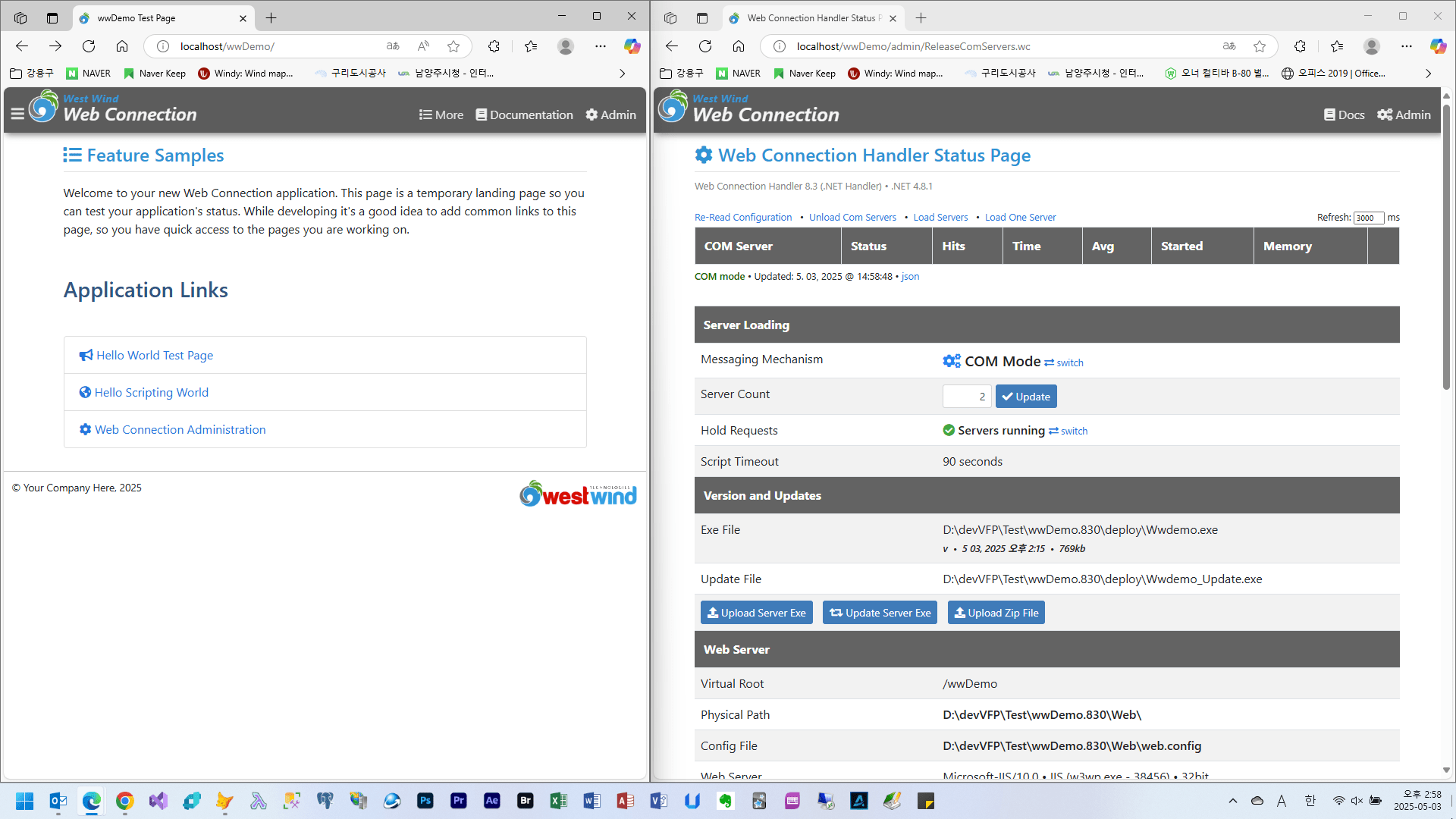Open the clock and date panel
This screenshot has height=819, width=1456.
click(1417, 801)
